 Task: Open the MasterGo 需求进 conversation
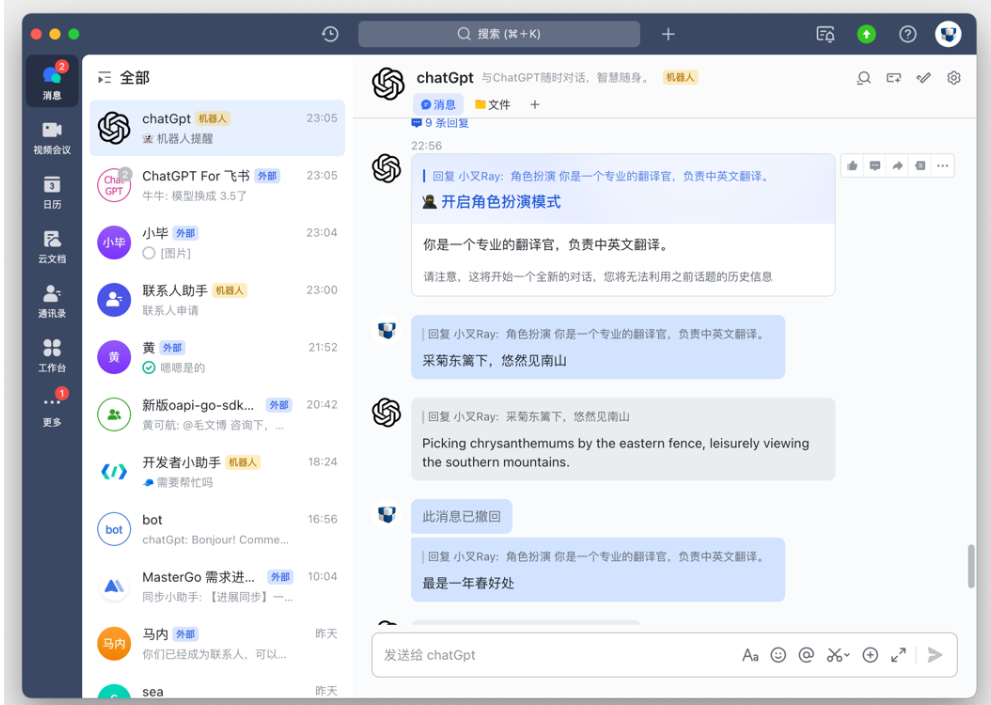click(x=217, y=586)
